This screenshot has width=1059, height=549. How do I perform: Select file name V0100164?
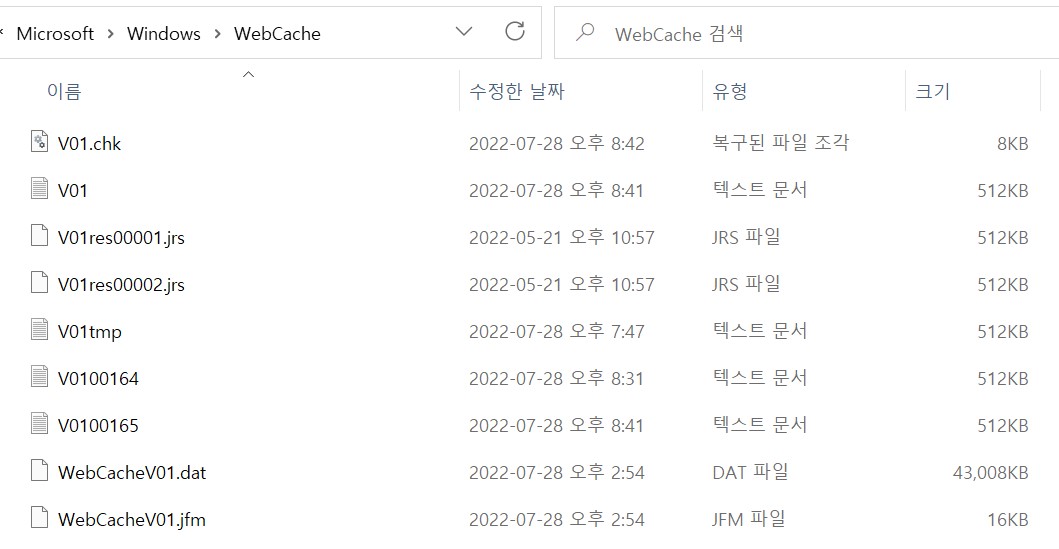tap(98, 379)
